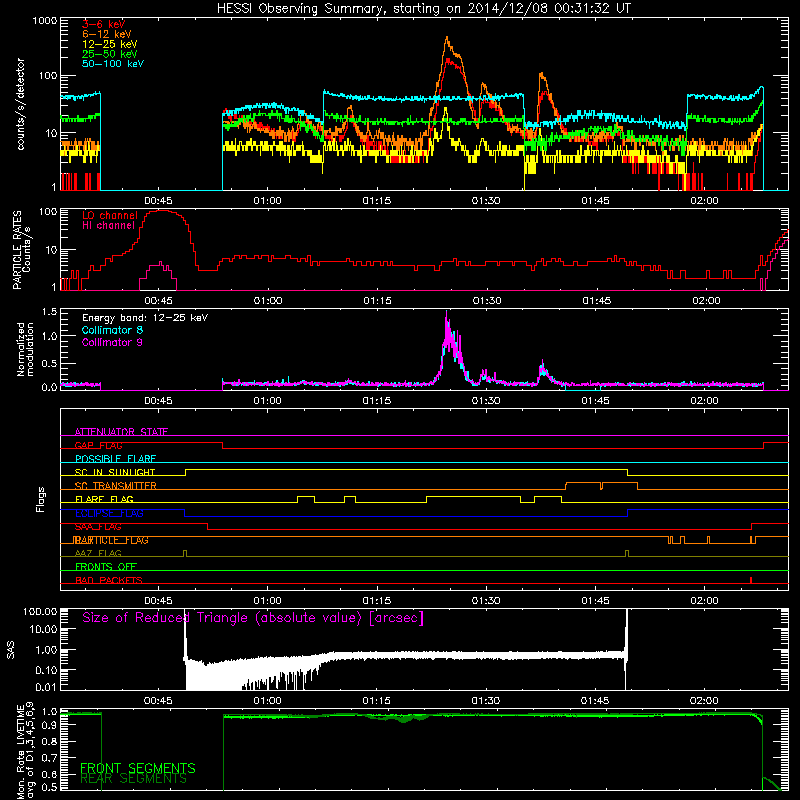Viewport: 800px width, 800px height.
Task: Click the REAR SEGMENTS legend label
Action: tap(133, 779)
